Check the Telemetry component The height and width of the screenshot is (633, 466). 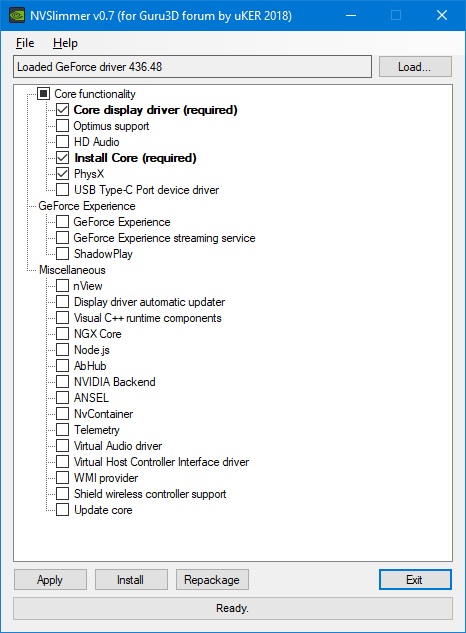[x=63, y=430]
